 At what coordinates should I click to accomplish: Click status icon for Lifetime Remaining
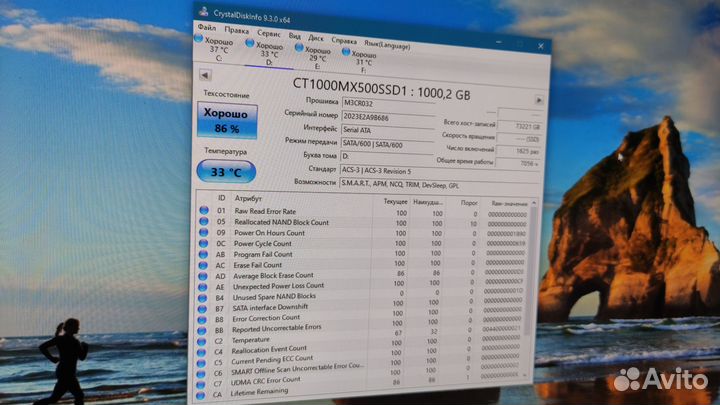(200, 395)
